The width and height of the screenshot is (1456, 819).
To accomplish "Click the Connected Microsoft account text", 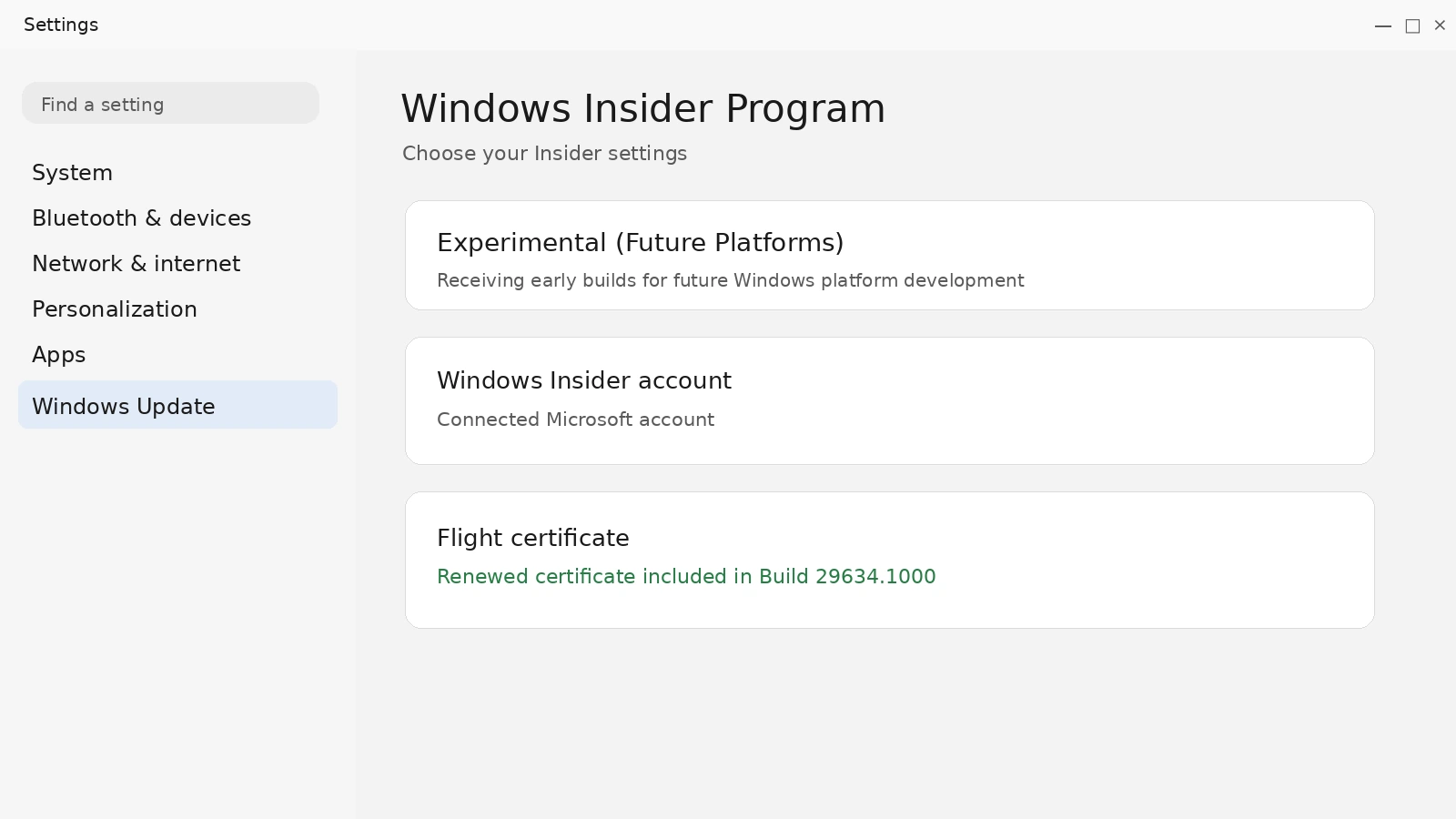I will point(575,420).
